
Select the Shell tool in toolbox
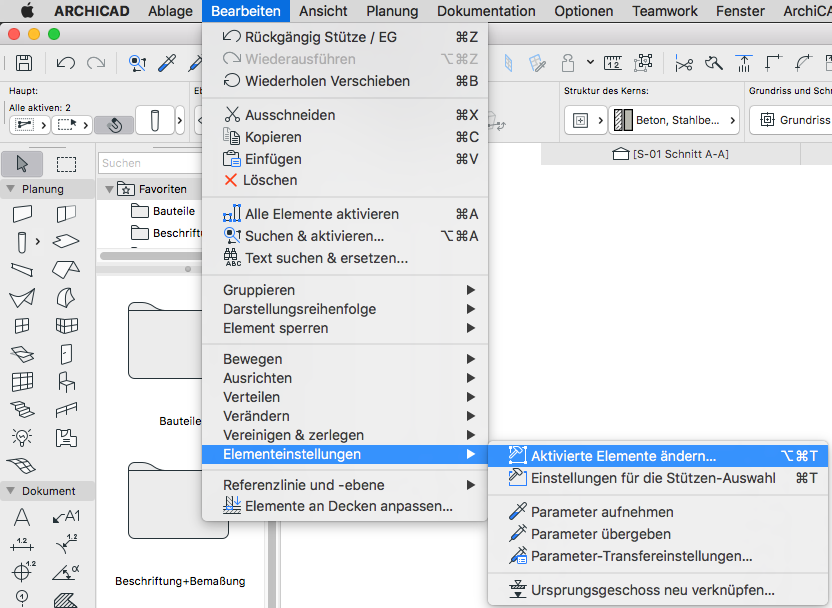pos(22,298)
